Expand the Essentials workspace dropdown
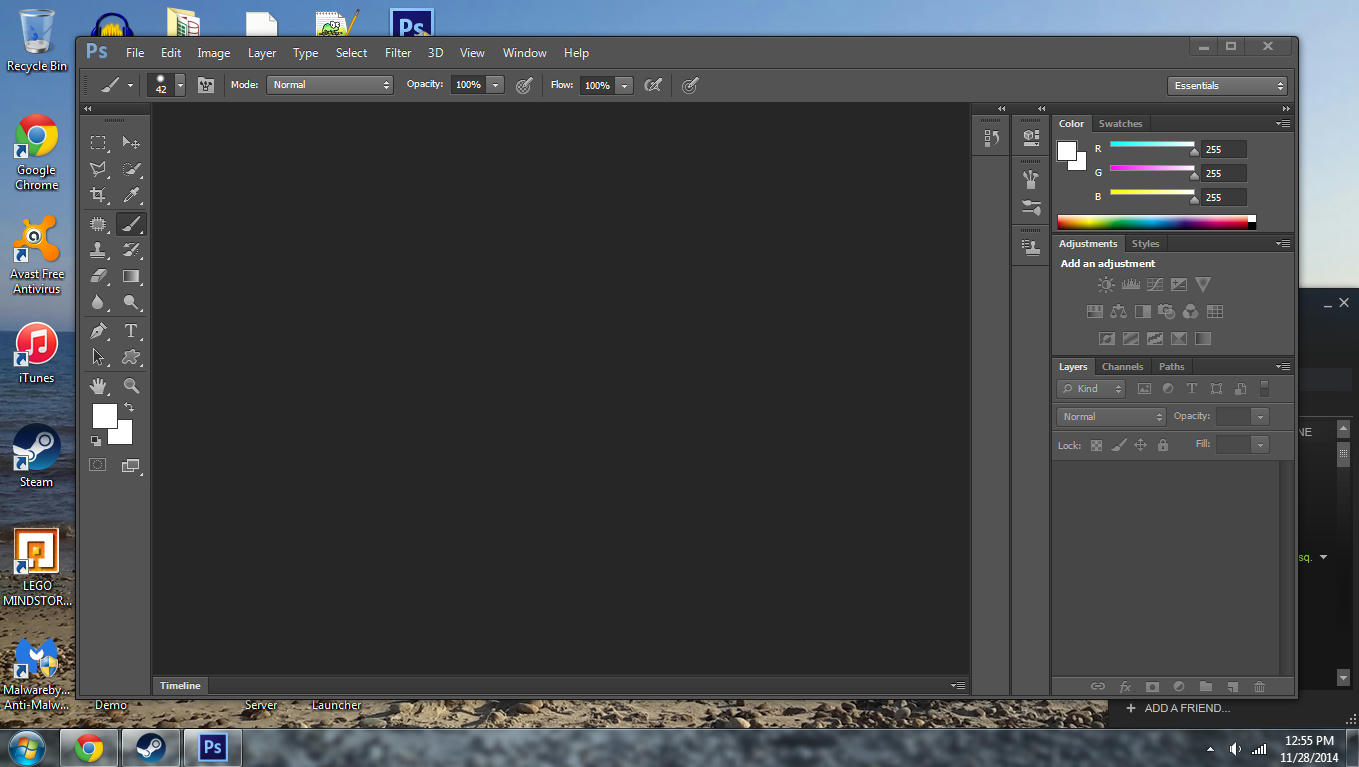 click(1227, 86)
